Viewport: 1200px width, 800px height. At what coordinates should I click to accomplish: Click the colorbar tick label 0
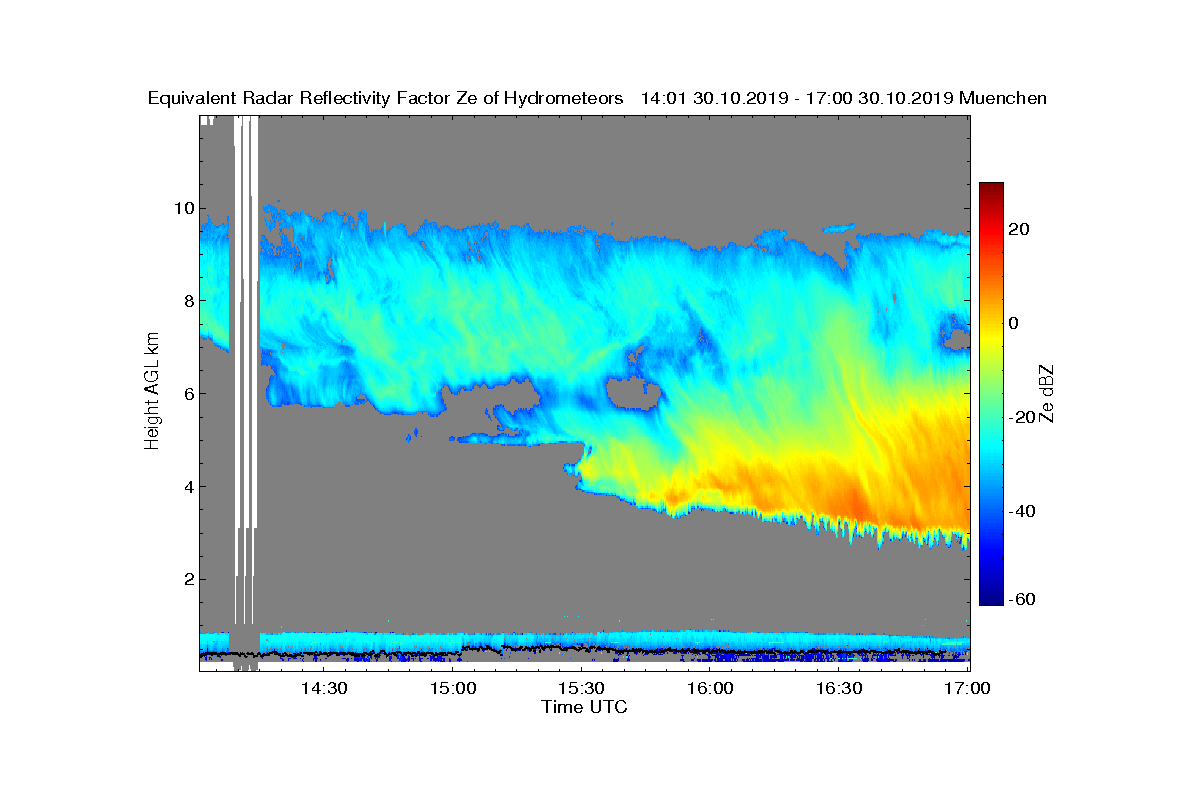click(1015, 323)
